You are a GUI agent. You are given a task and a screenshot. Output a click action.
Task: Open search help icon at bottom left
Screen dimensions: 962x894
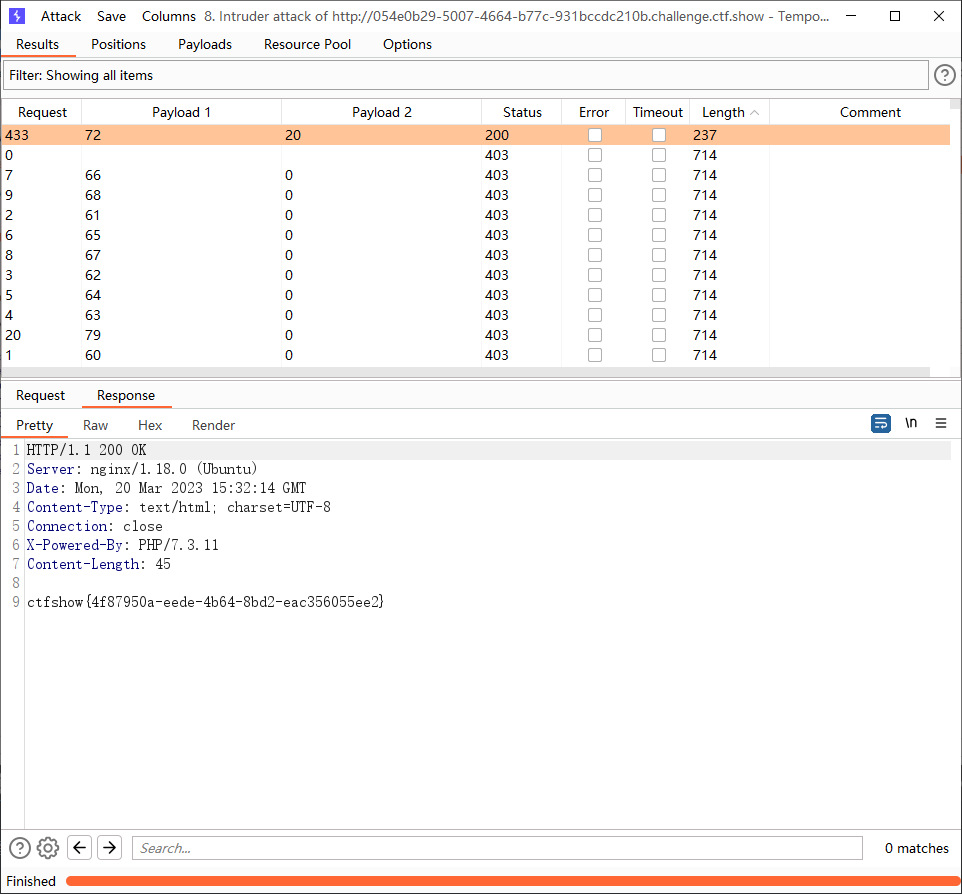(x=20, y=848)
